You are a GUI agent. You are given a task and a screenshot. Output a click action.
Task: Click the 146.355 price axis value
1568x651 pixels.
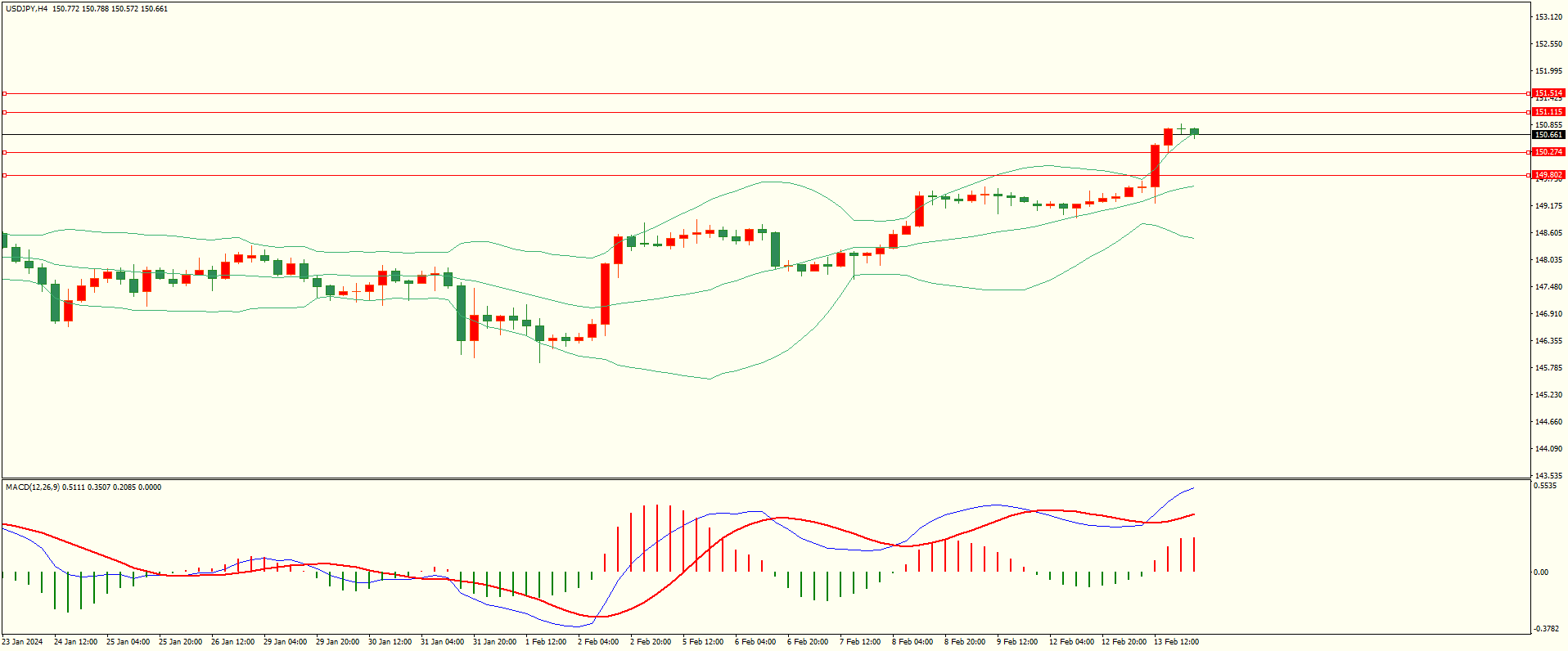click(x=1548, y=341)
